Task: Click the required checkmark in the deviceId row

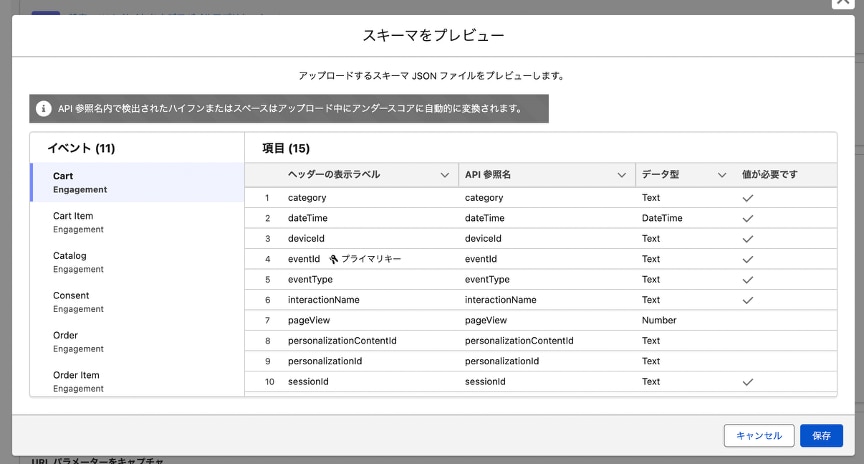Action: pyautogui.click(x=747, y=239)
